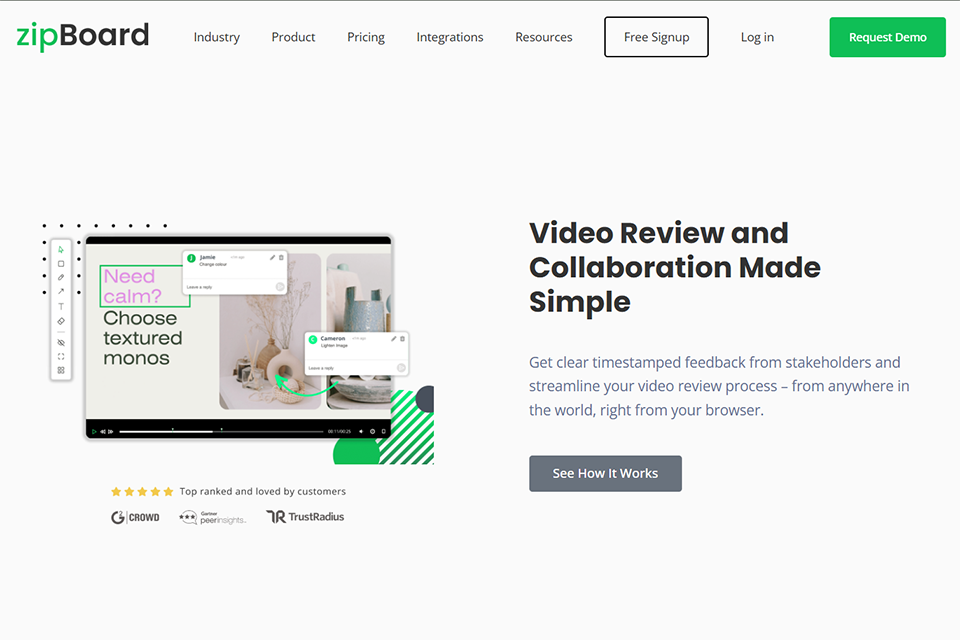
Task: Click the video player fullscreen icon
Action: pyautogui.click(x=383, y=432)
